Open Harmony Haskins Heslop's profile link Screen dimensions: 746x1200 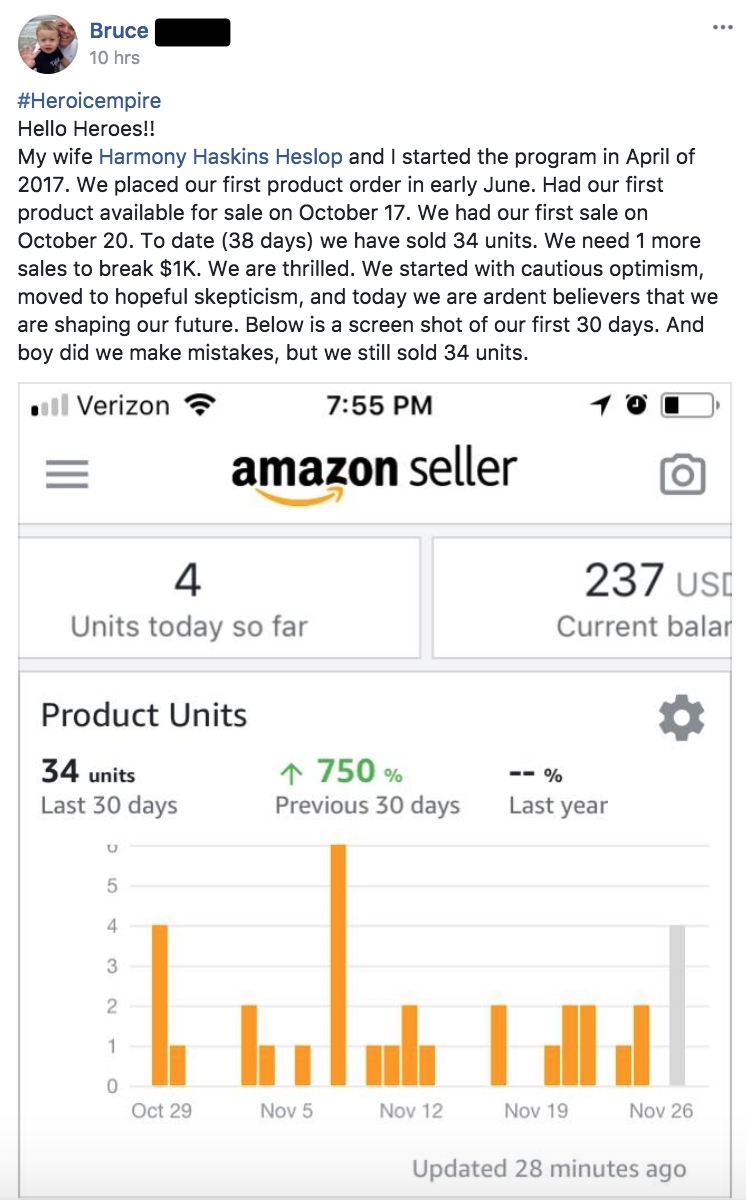(220, 157)
